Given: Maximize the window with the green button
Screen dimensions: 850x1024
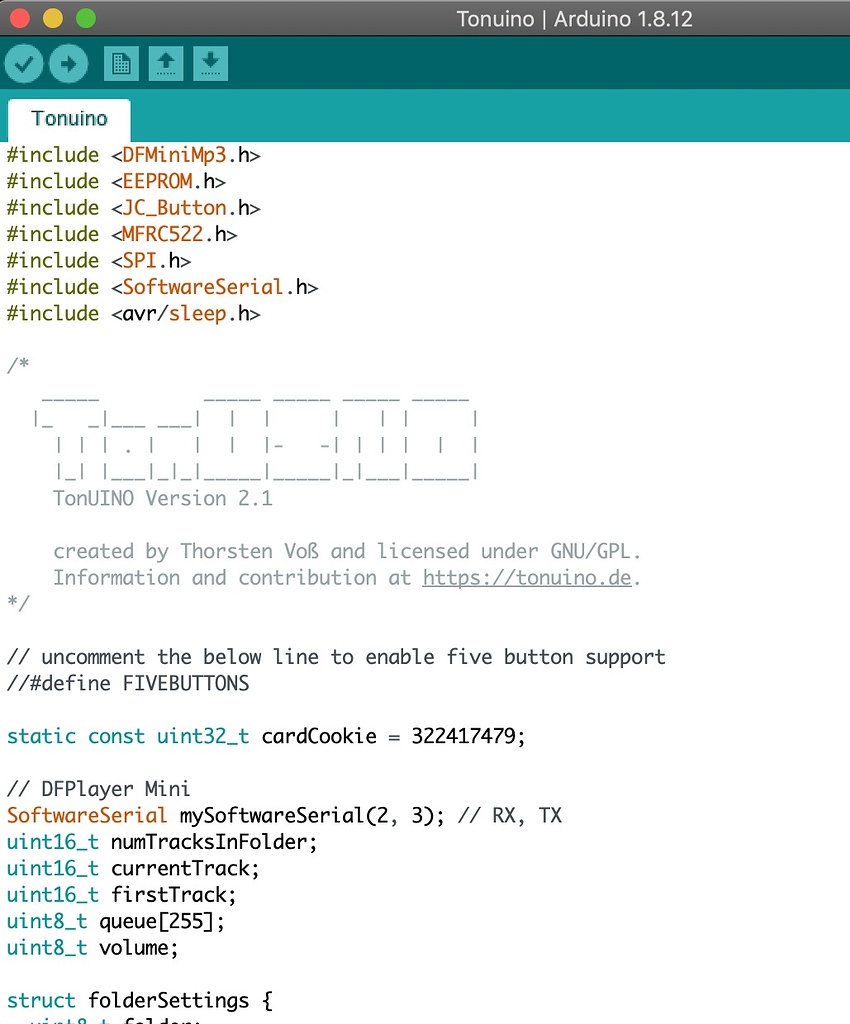Looking at the screenshot, I should coord(86,18).
